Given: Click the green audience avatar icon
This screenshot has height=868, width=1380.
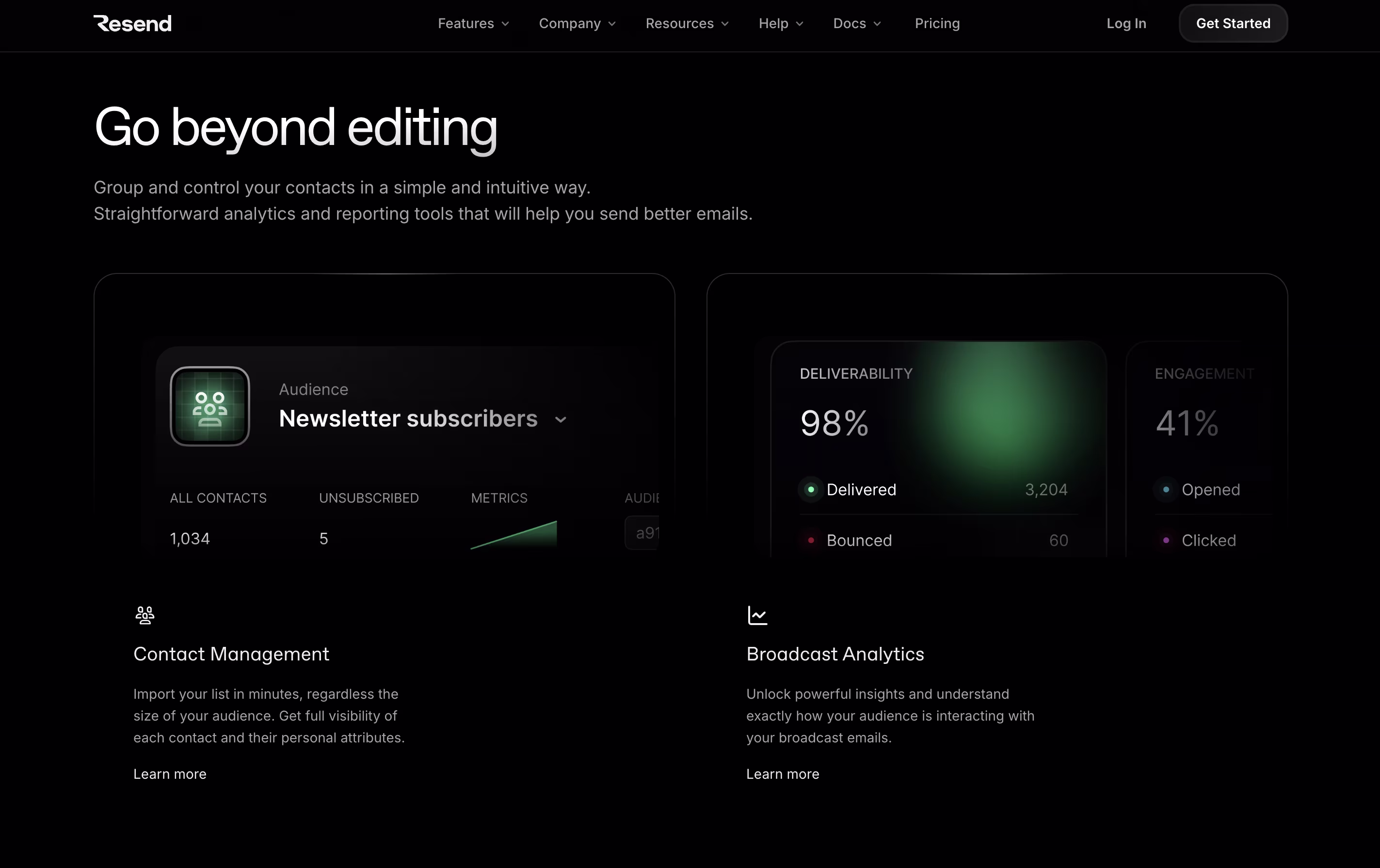Looking at the screenshot, I should tap(210, 406).
